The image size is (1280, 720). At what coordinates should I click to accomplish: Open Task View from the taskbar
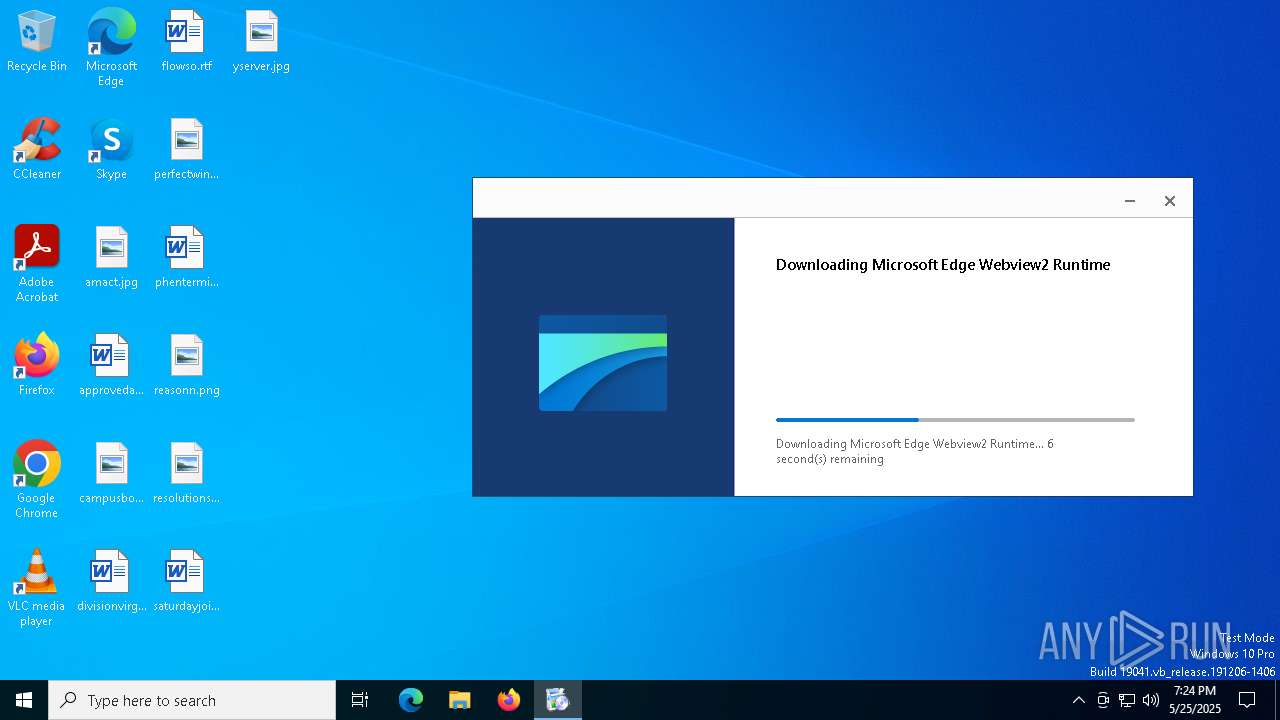click(x=360, y=700)
